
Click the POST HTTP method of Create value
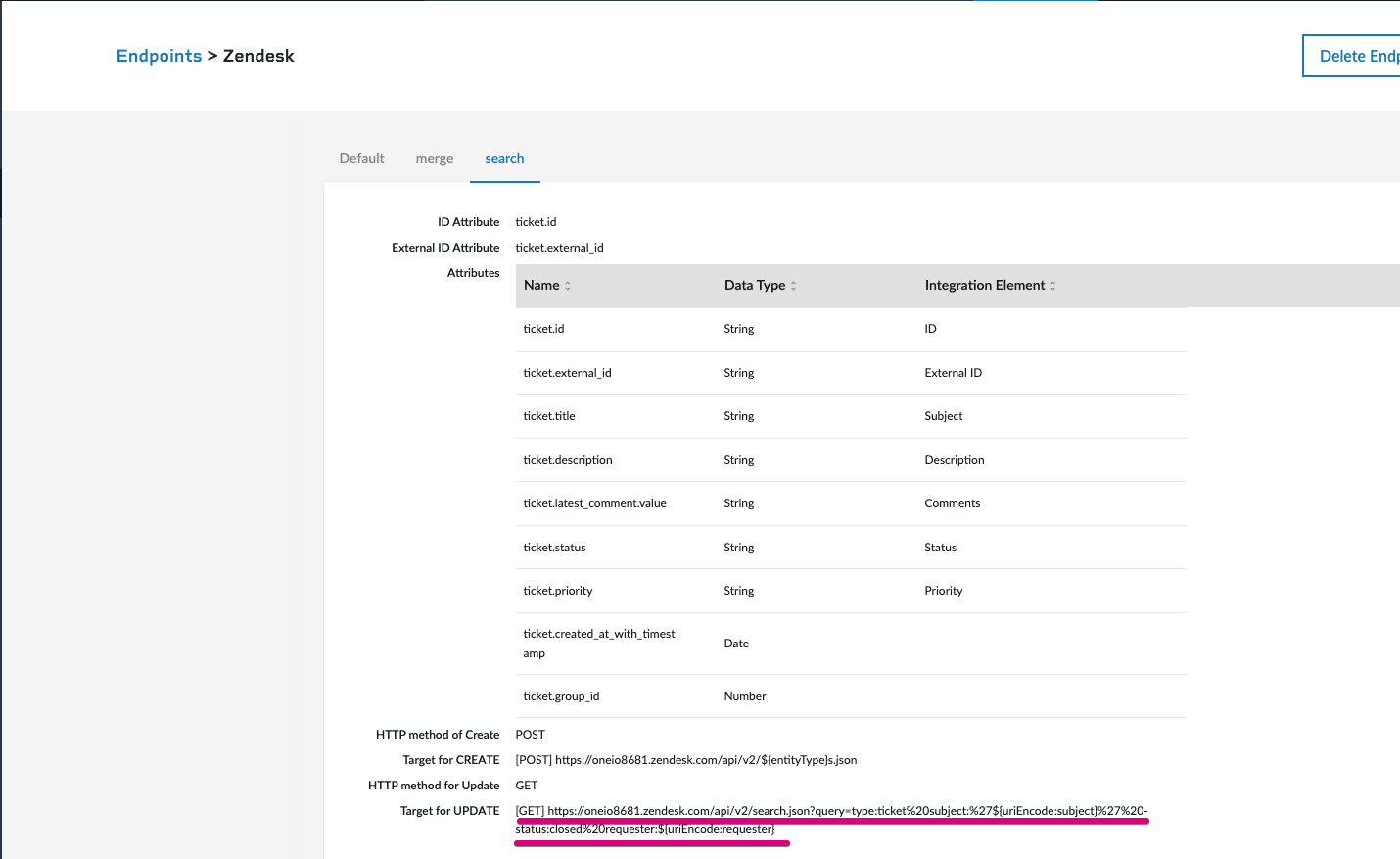pyautogui.click(x=531, y=735)
